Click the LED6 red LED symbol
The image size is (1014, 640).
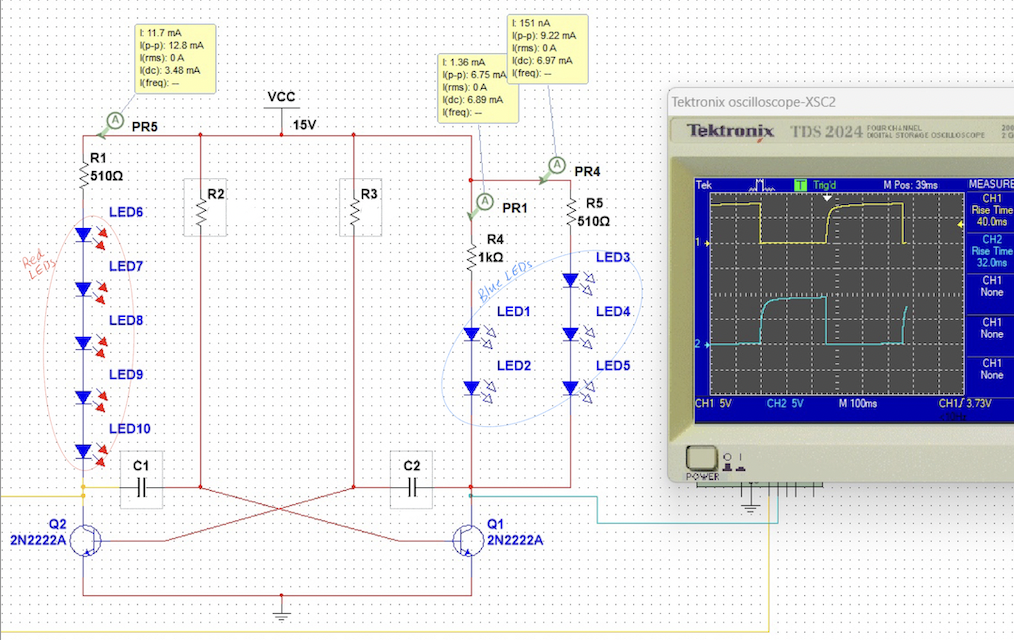pos(82,232)
